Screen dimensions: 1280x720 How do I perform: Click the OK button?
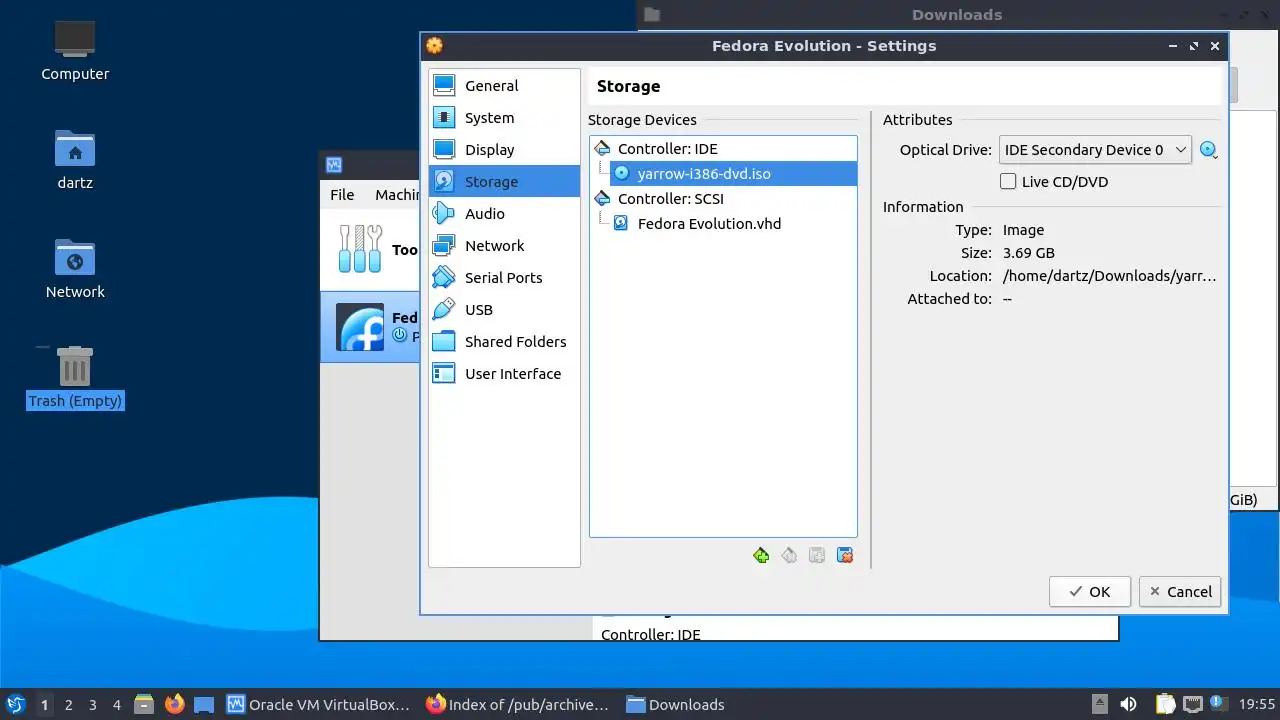coord(1090,592)
